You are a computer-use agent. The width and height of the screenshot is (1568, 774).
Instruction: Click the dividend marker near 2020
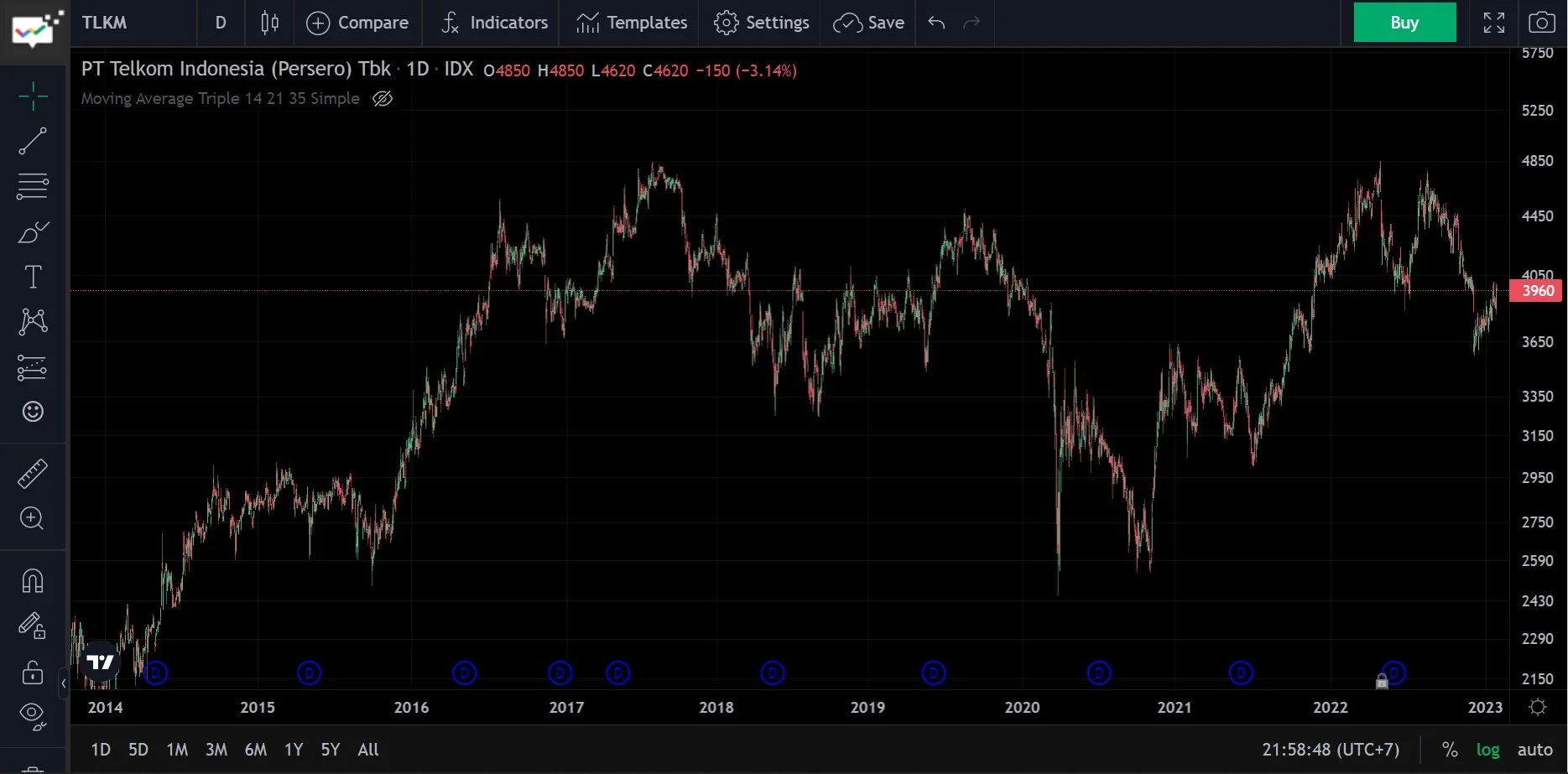[x=1098, y=673]
